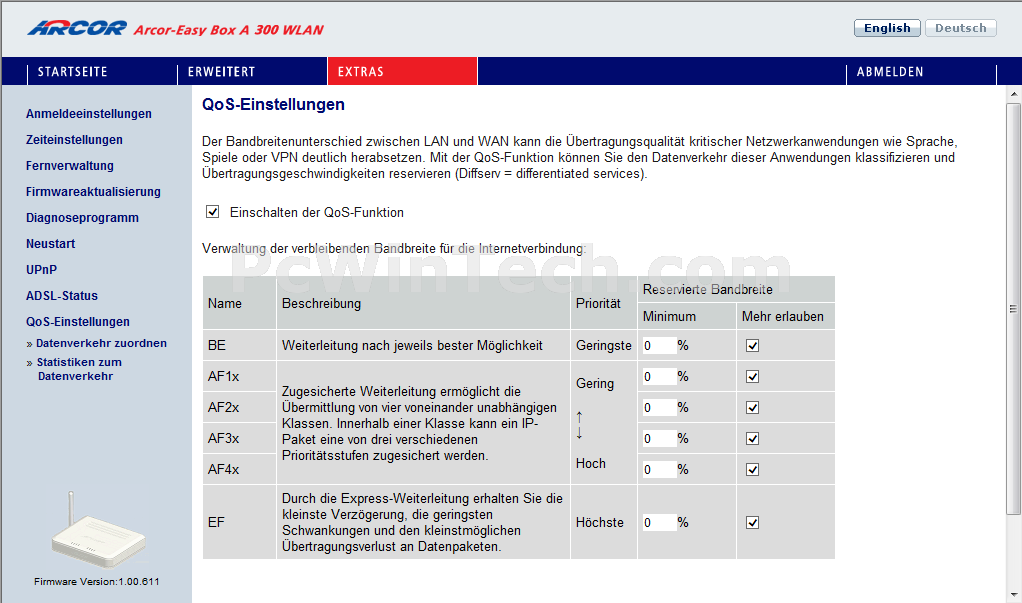Click the scrollbar down arrow
Image resolution: width=1022 pixels, height=603 pixels.
pyautogui.click(x=1014, y=595)
